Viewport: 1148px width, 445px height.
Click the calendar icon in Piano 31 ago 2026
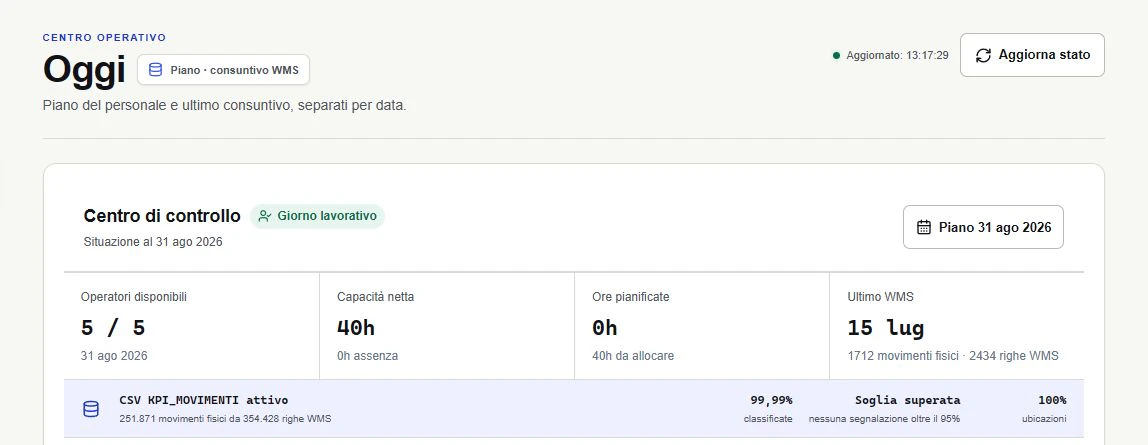[924, 227]
